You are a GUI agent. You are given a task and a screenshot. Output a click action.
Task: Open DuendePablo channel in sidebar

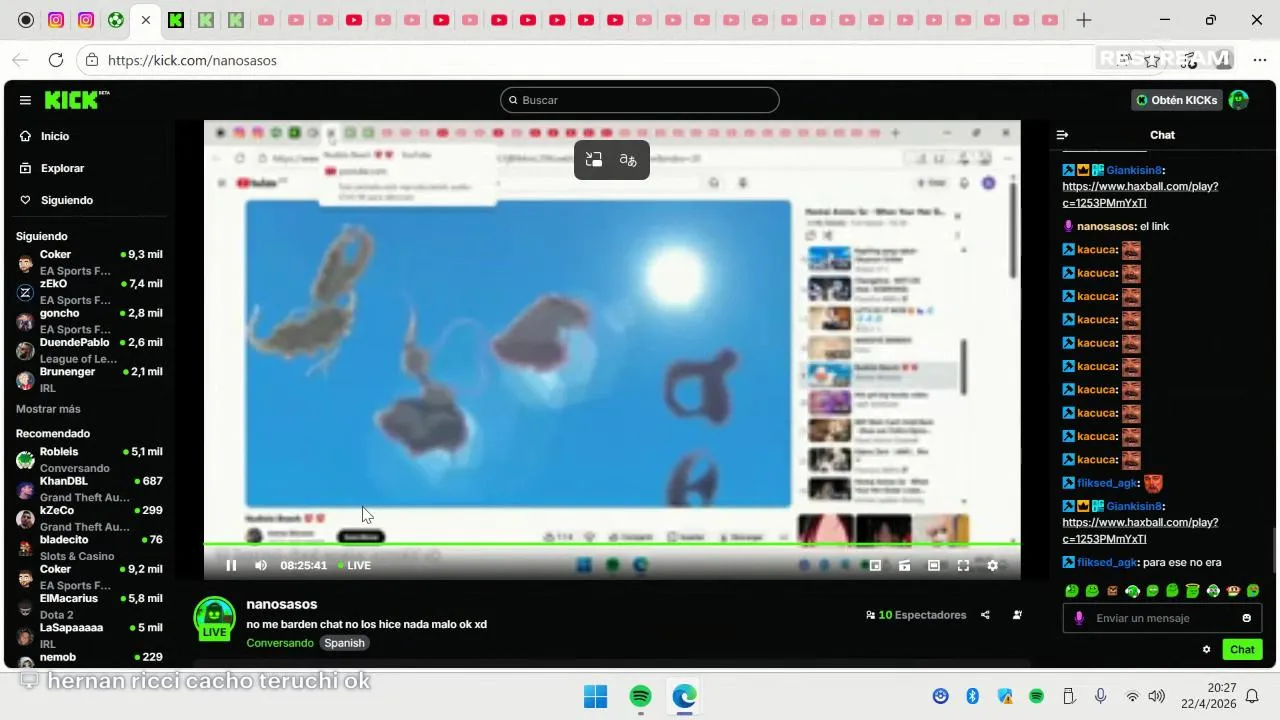click(x=89, y=349)
